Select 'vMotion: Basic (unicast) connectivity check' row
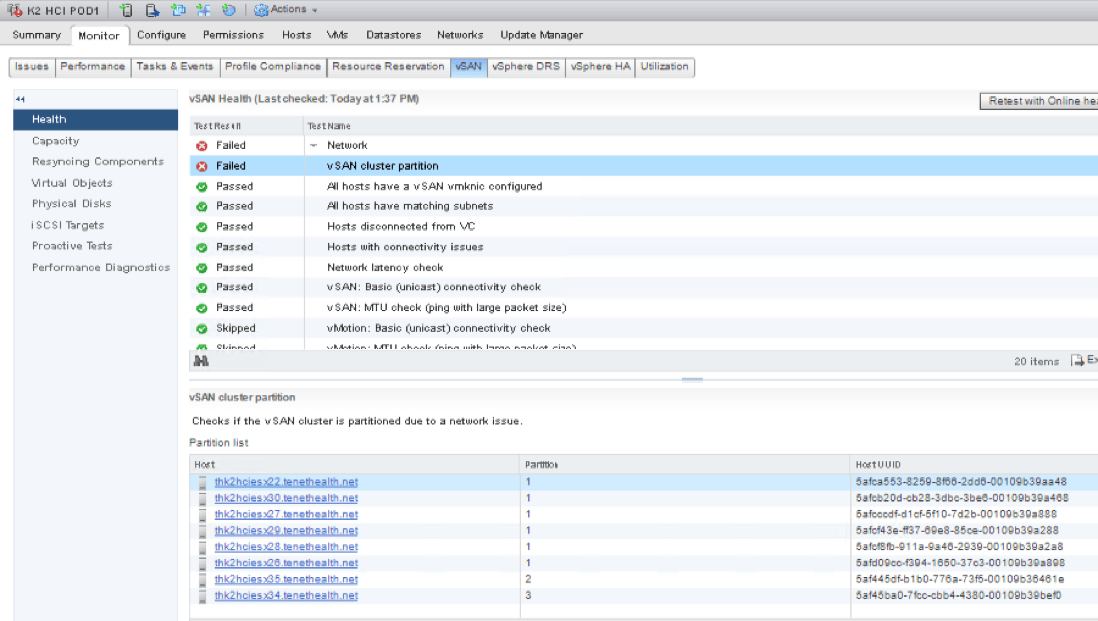Image resolution: width=1098 pixels, height=621 pixels. 644,328
